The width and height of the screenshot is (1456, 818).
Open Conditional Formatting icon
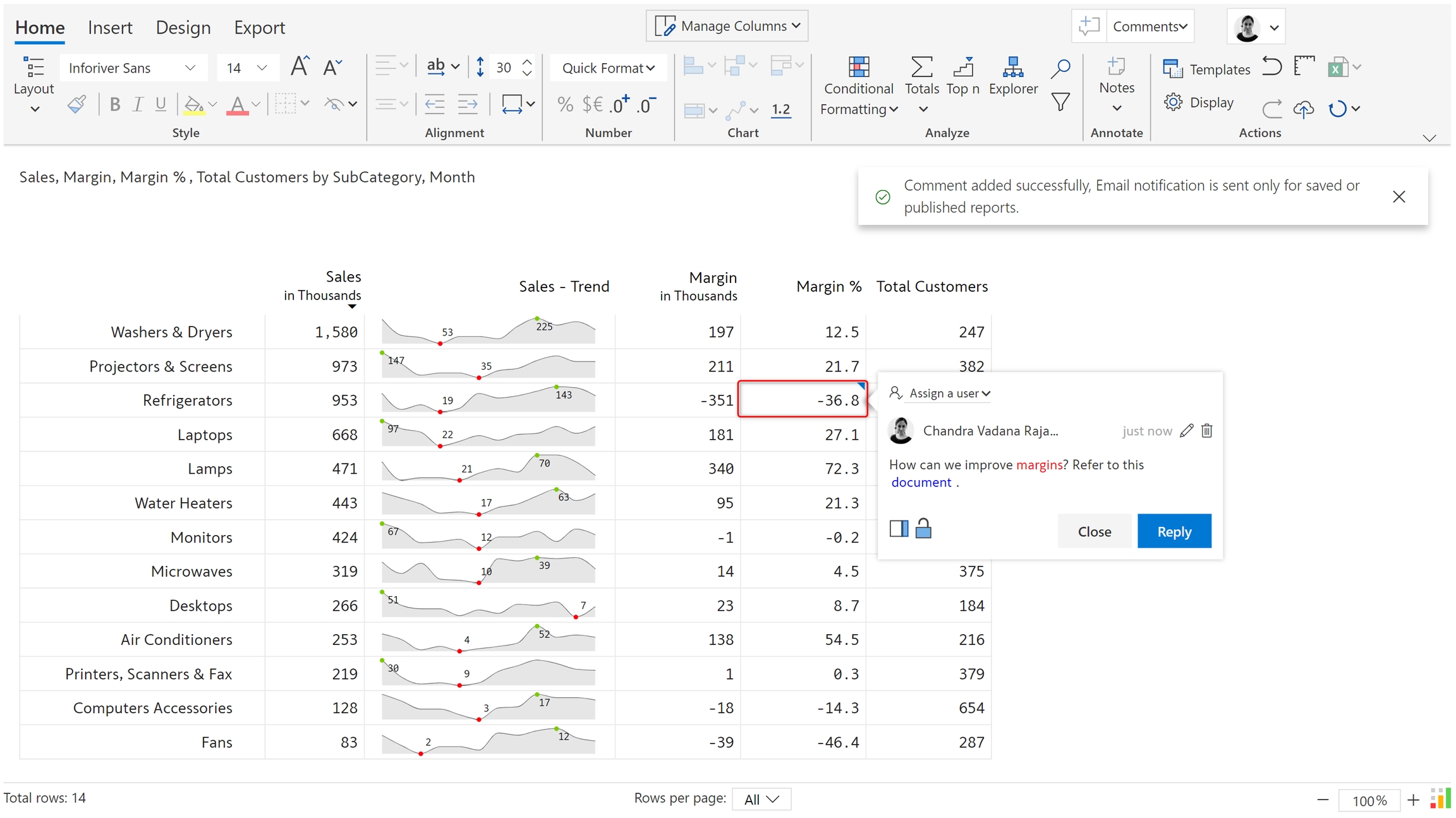tap(858, 67)
